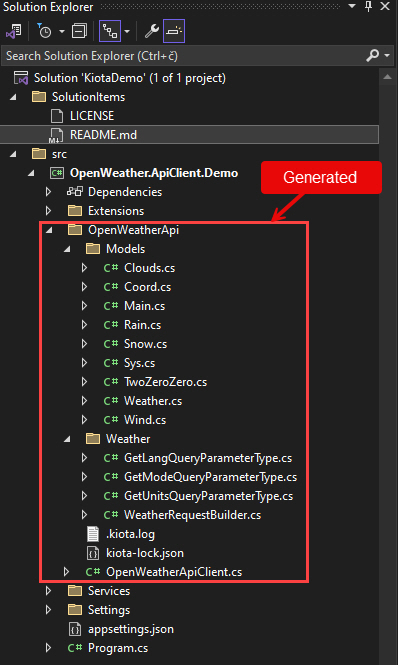398x665 pixels.
Task: Expand the Settings folder
Action: tap(48, 610)
